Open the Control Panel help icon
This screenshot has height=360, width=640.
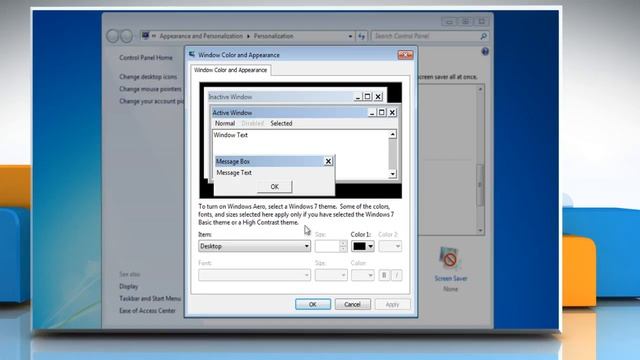[x=485, y=51]
